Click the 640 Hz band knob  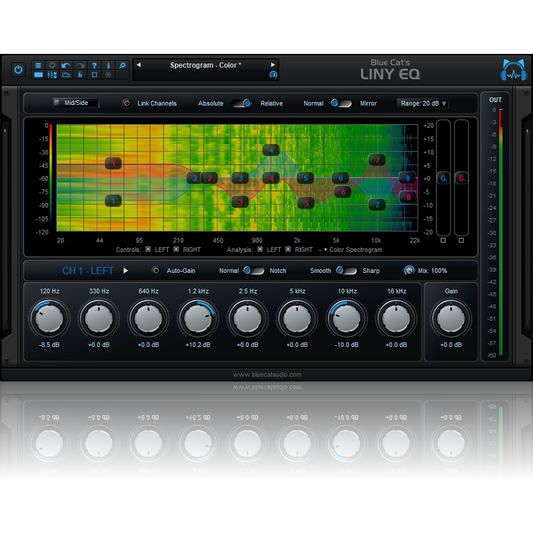148,318
